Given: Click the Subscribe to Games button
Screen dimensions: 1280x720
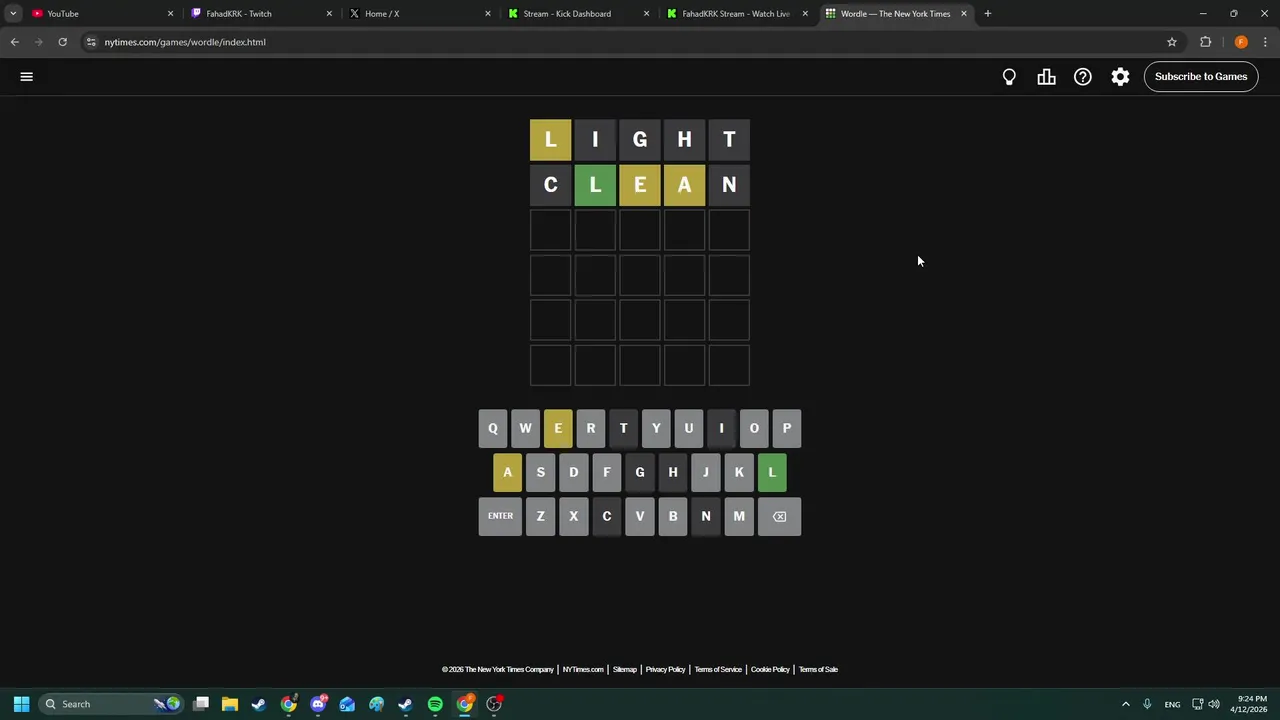Looking at the screenshot, I should click(1201, 77).
